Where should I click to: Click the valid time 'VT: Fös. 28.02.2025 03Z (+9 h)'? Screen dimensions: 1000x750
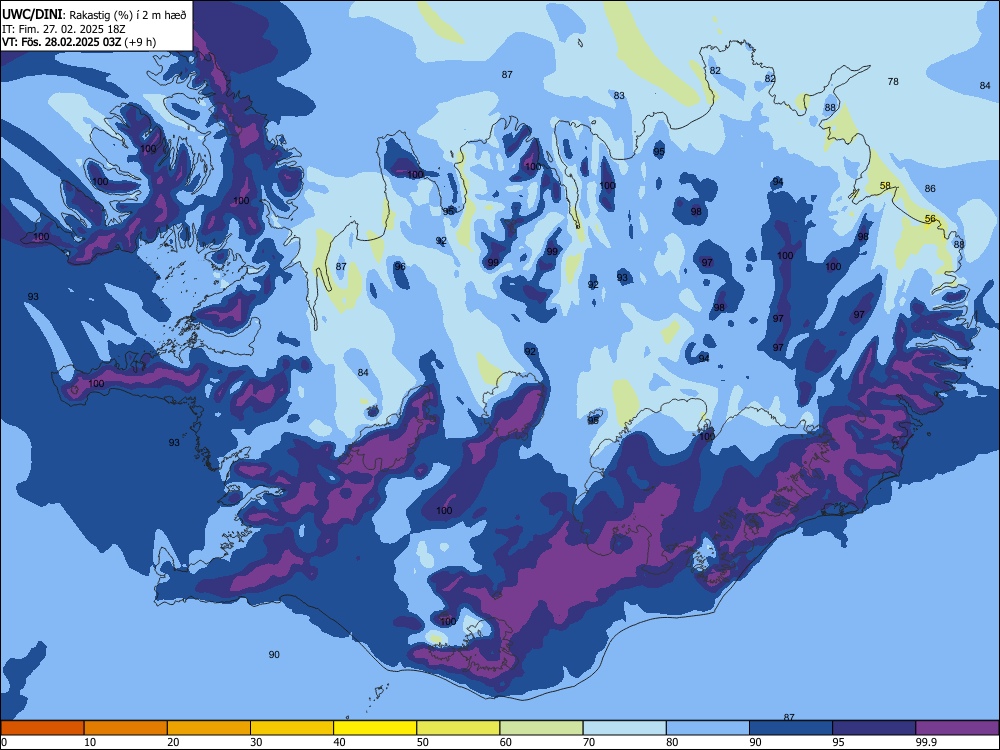tap(79, 42)
